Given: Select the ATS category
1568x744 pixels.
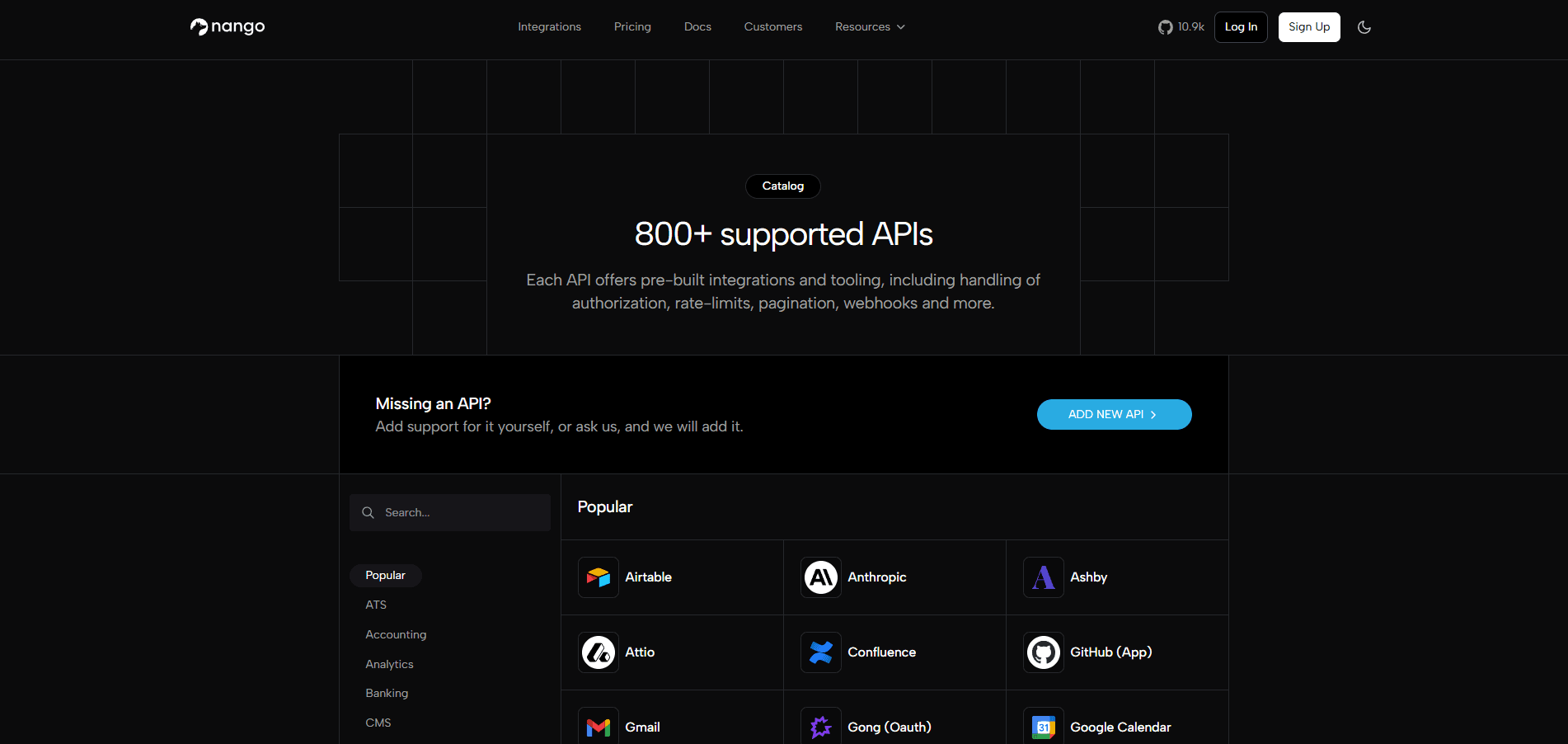Looking at the screenshot, I should [376, 605].
